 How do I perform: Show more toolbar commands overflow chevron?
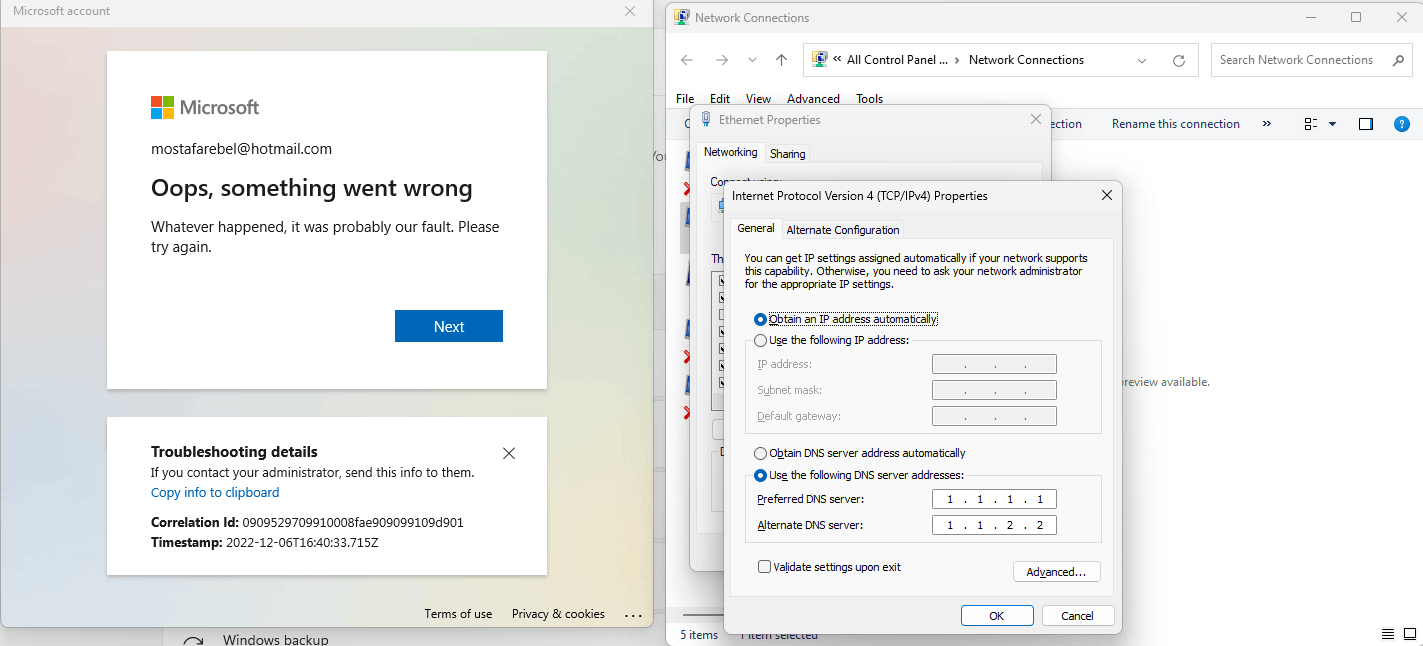[1267, 124]
